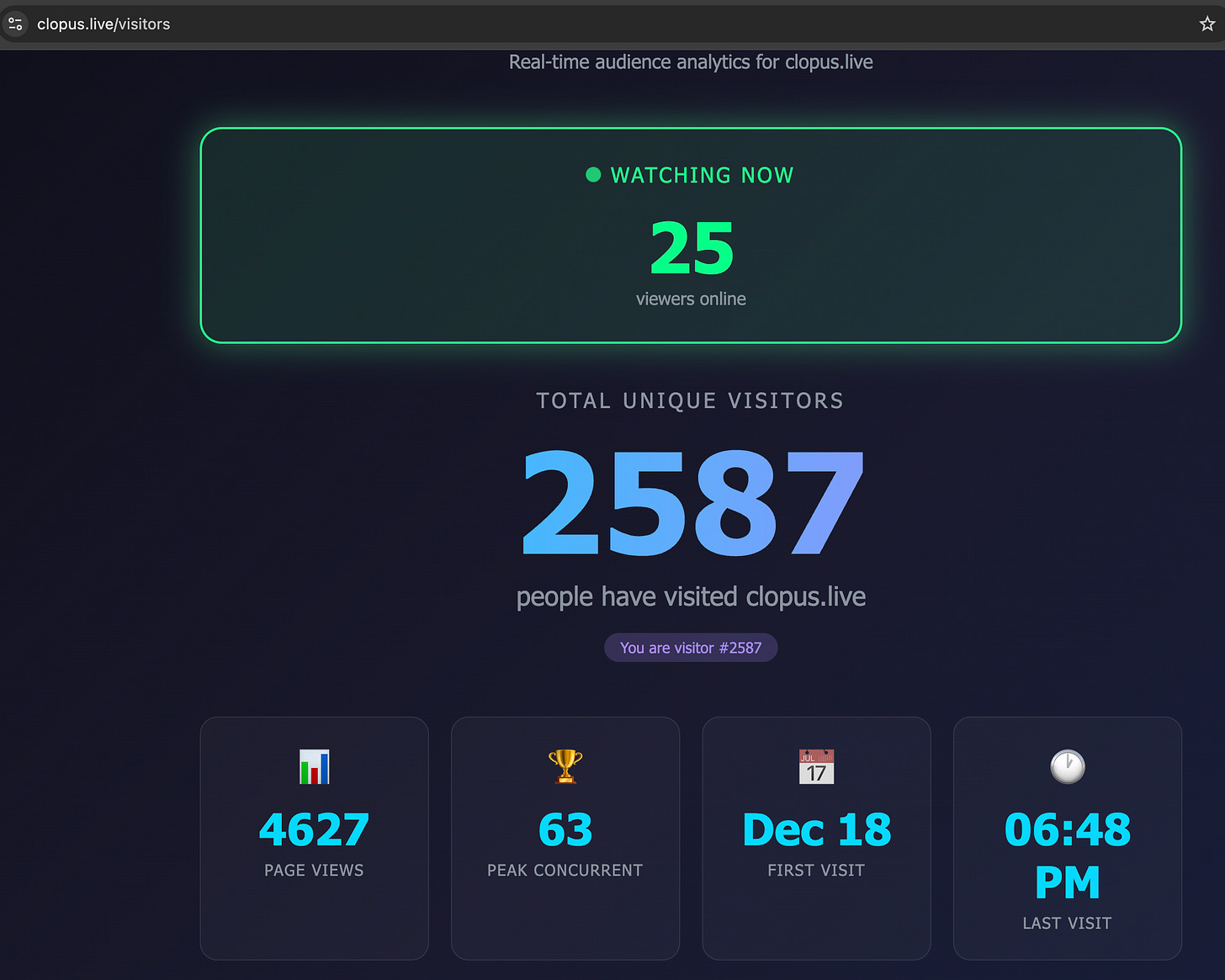Viewport: 1225px width, 980px height.
Task: Click the TOTAL UNIQUE VISITORS heading
Action: point(690,400)
